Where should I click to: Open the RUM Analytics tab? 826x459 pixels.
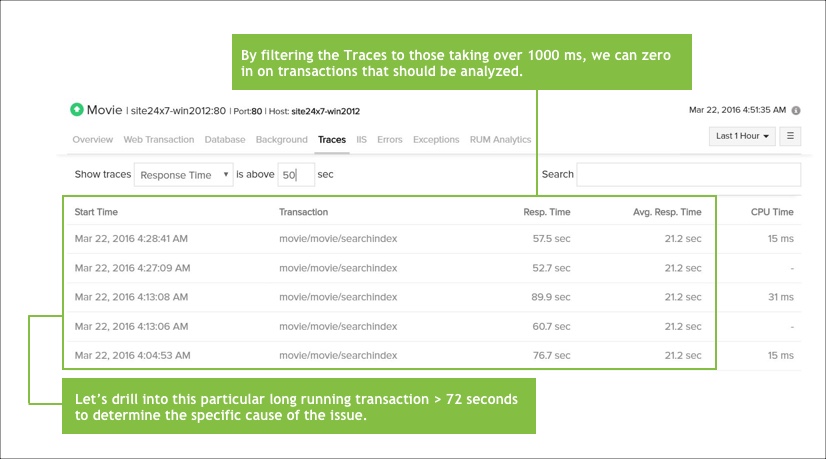(500, 140)
